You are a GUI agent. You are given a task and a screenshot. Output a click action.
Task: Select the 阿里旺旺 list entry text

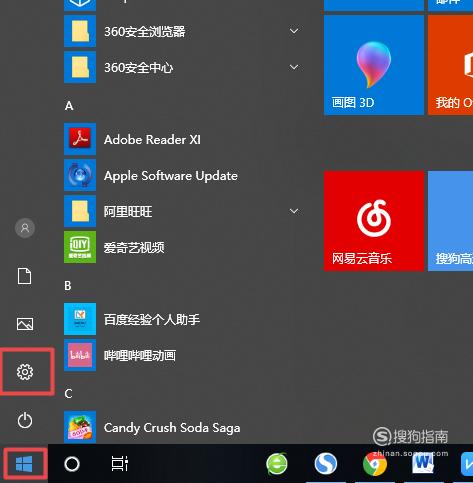pyautogui.click(x=128, y=211)
